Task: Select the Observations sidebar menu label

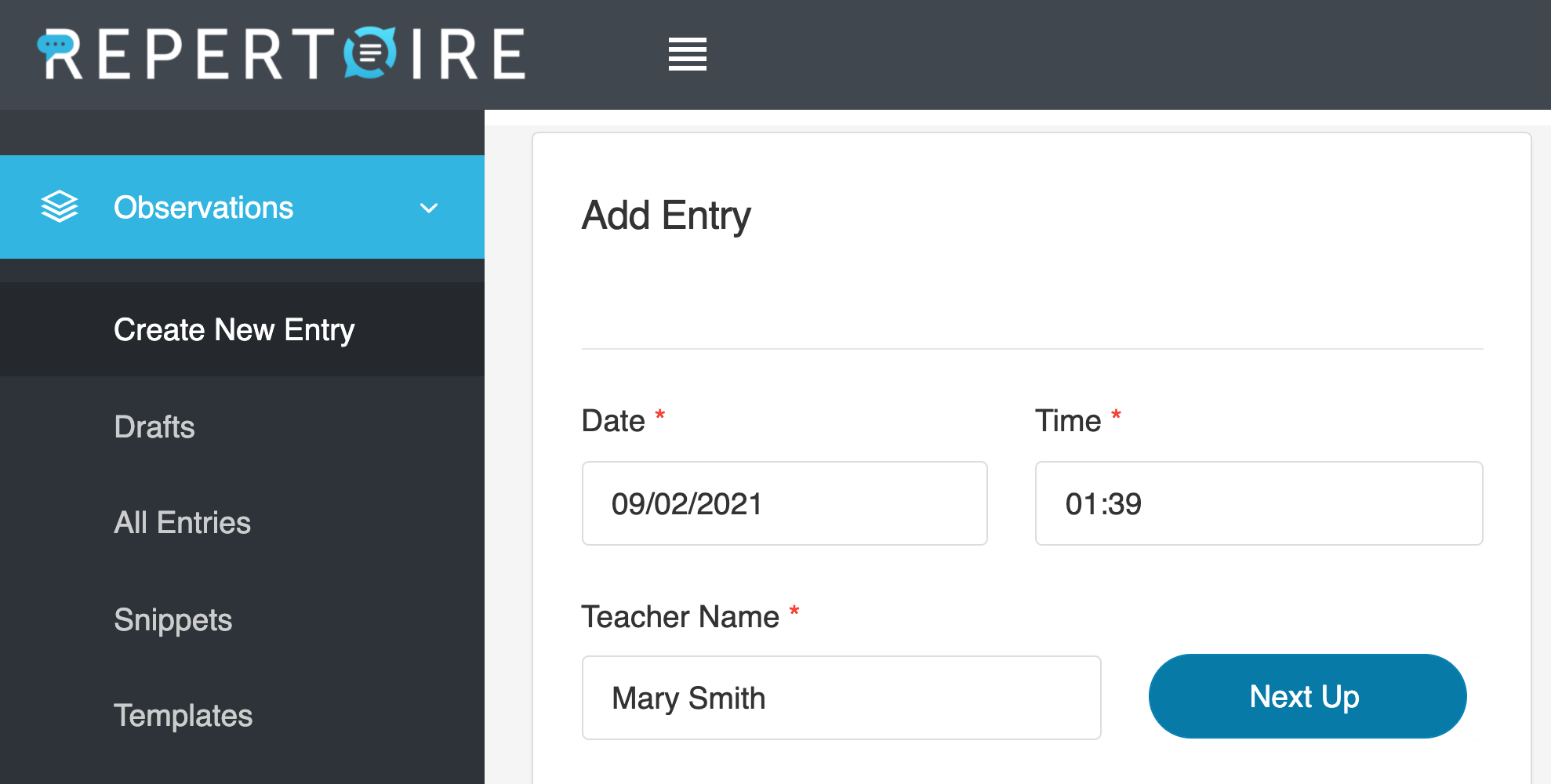Action: (x=203, y=208)
